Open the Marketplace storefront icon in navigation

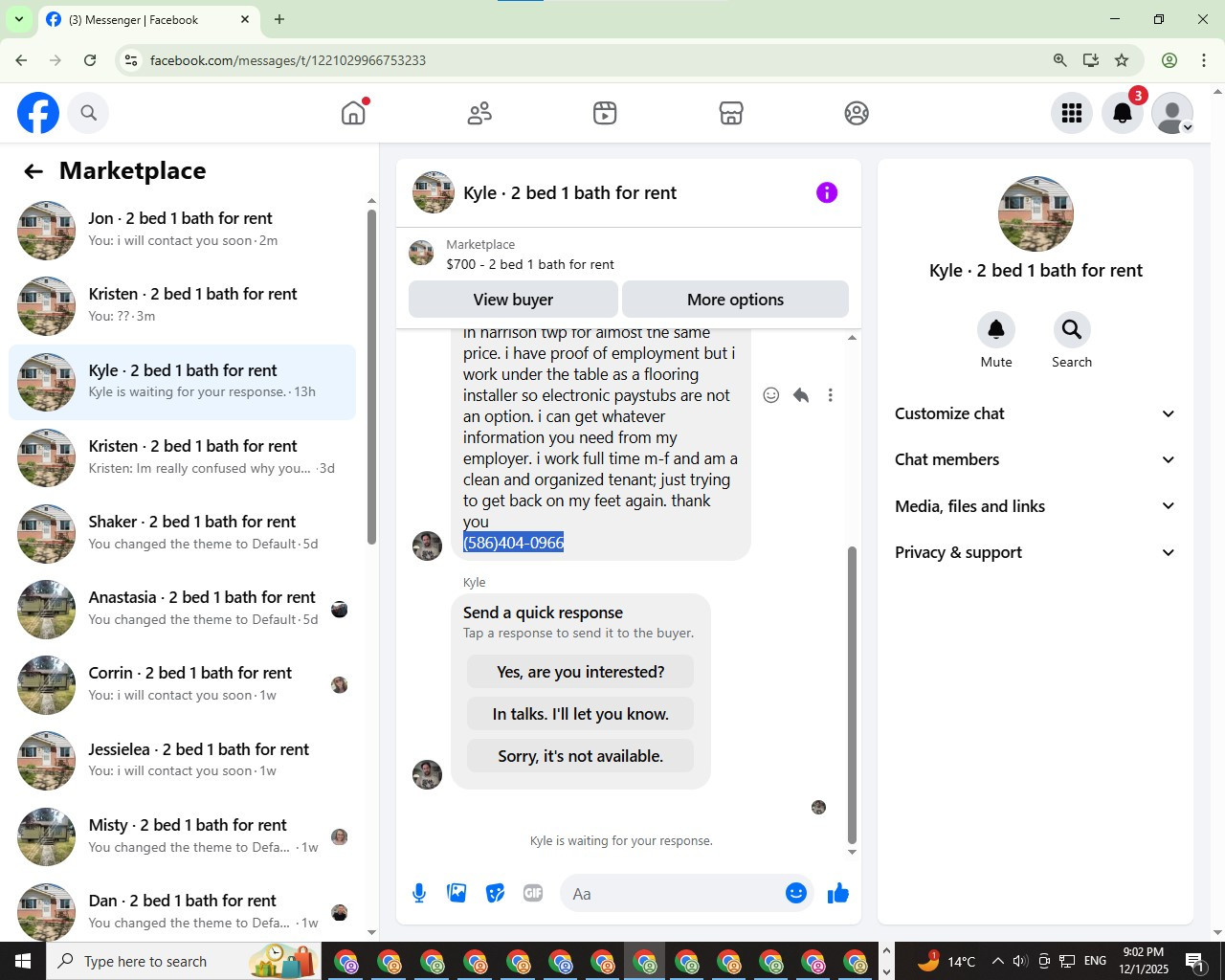731,113
